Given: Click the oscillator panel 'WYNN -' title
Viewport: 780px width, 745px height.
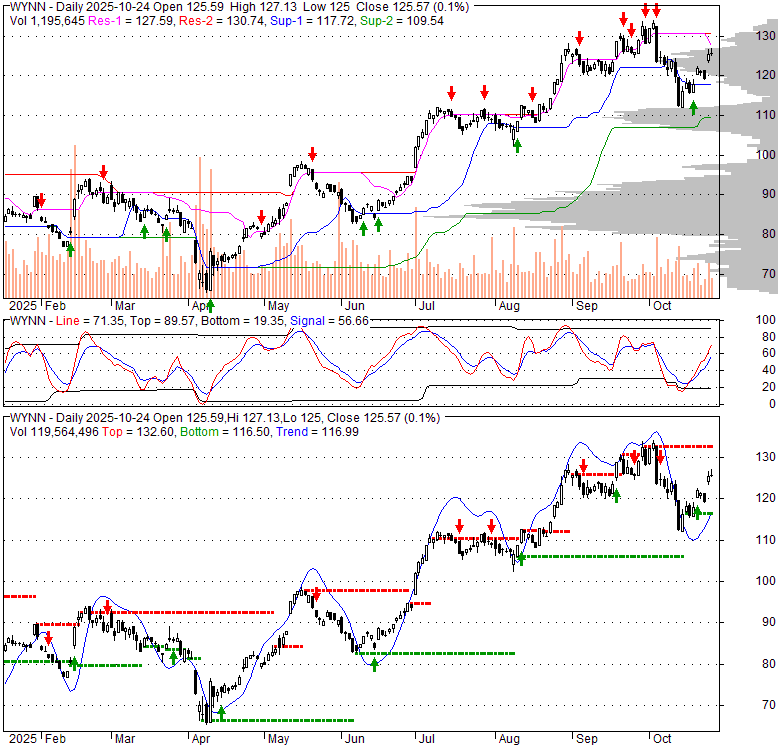Looking at the screenshot, I should pyautogui.click(x=31, y=321).
